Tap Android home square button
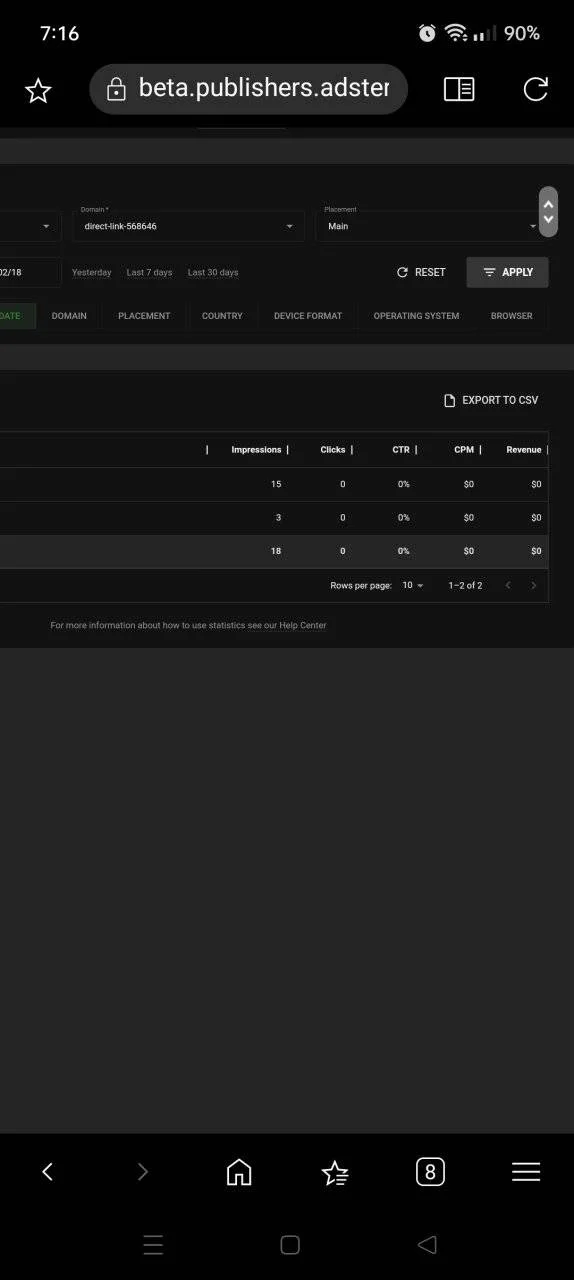574x1280 pixels. [x=290, y=1245]
